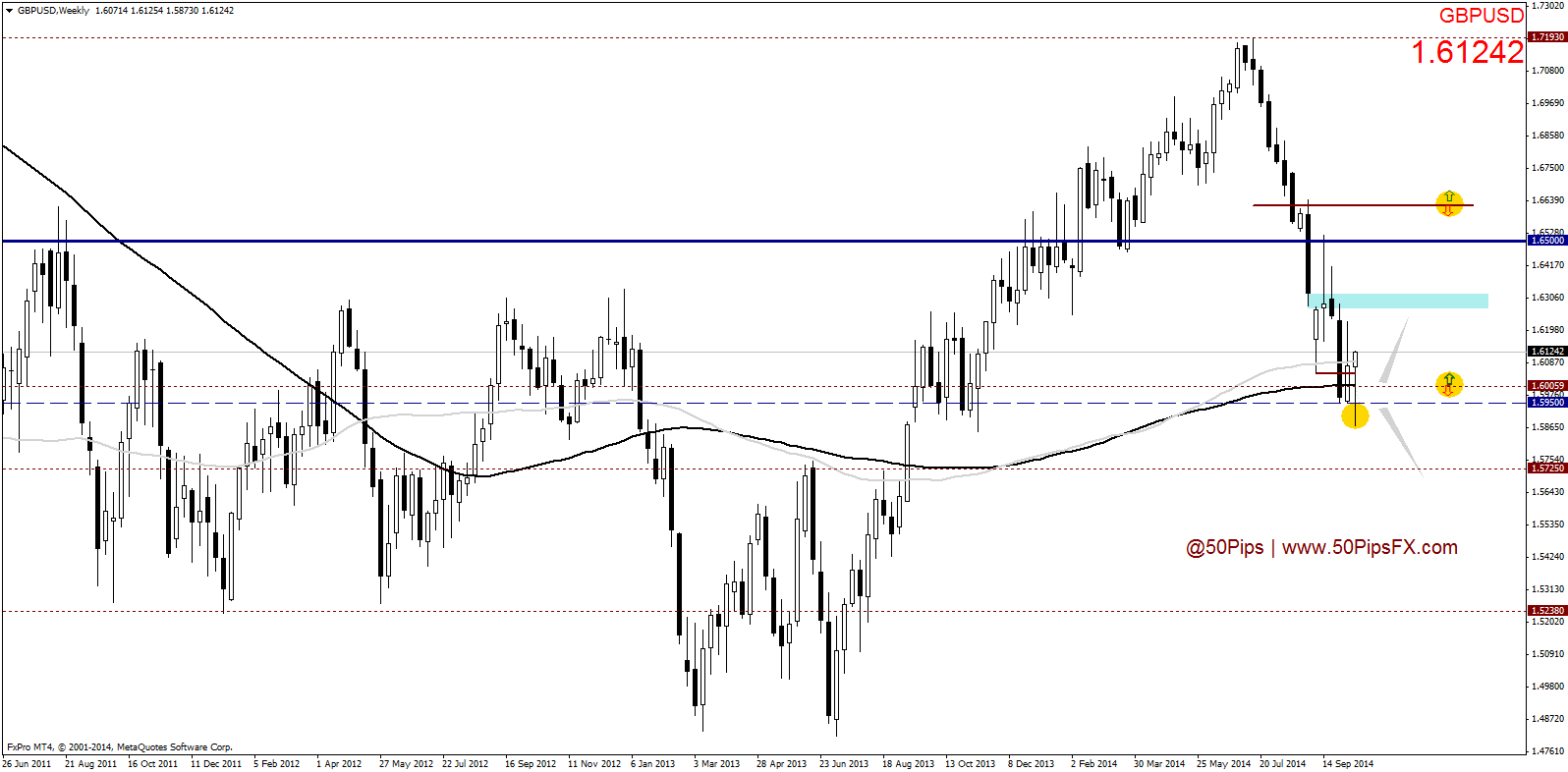
Task: Click the 1.60059 red price label
Action: 1547,386
